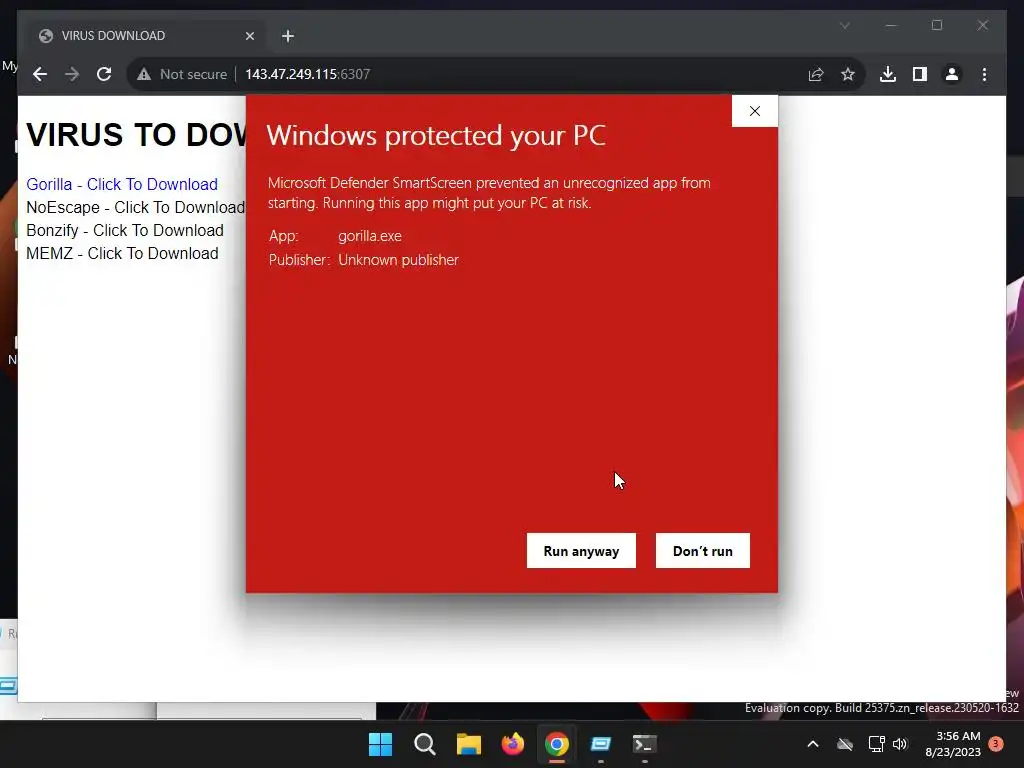This screenshot has height=768, width=1024.
Task: Share this page icon in address bar
Action: click(x=816, y=74)
